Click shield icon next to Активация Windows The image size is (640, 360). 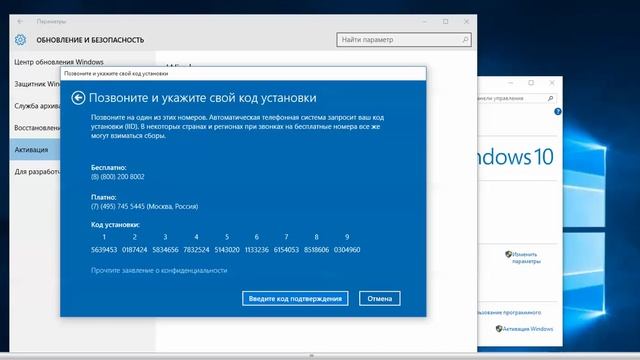499,329
